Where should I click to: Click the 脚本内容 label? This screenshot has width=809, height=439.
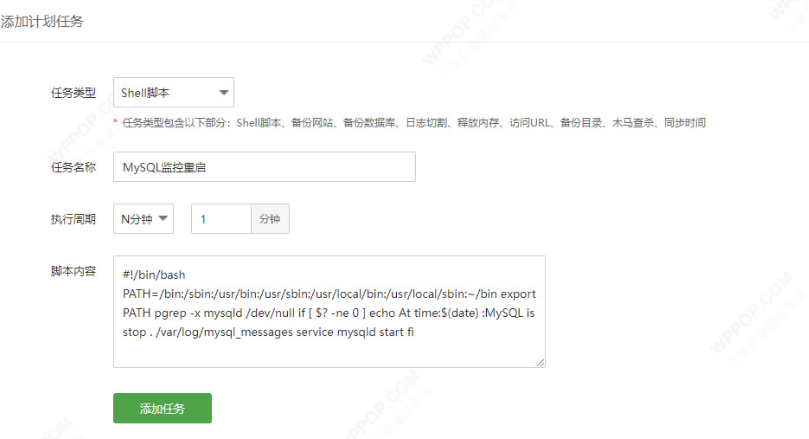point(73,271)
